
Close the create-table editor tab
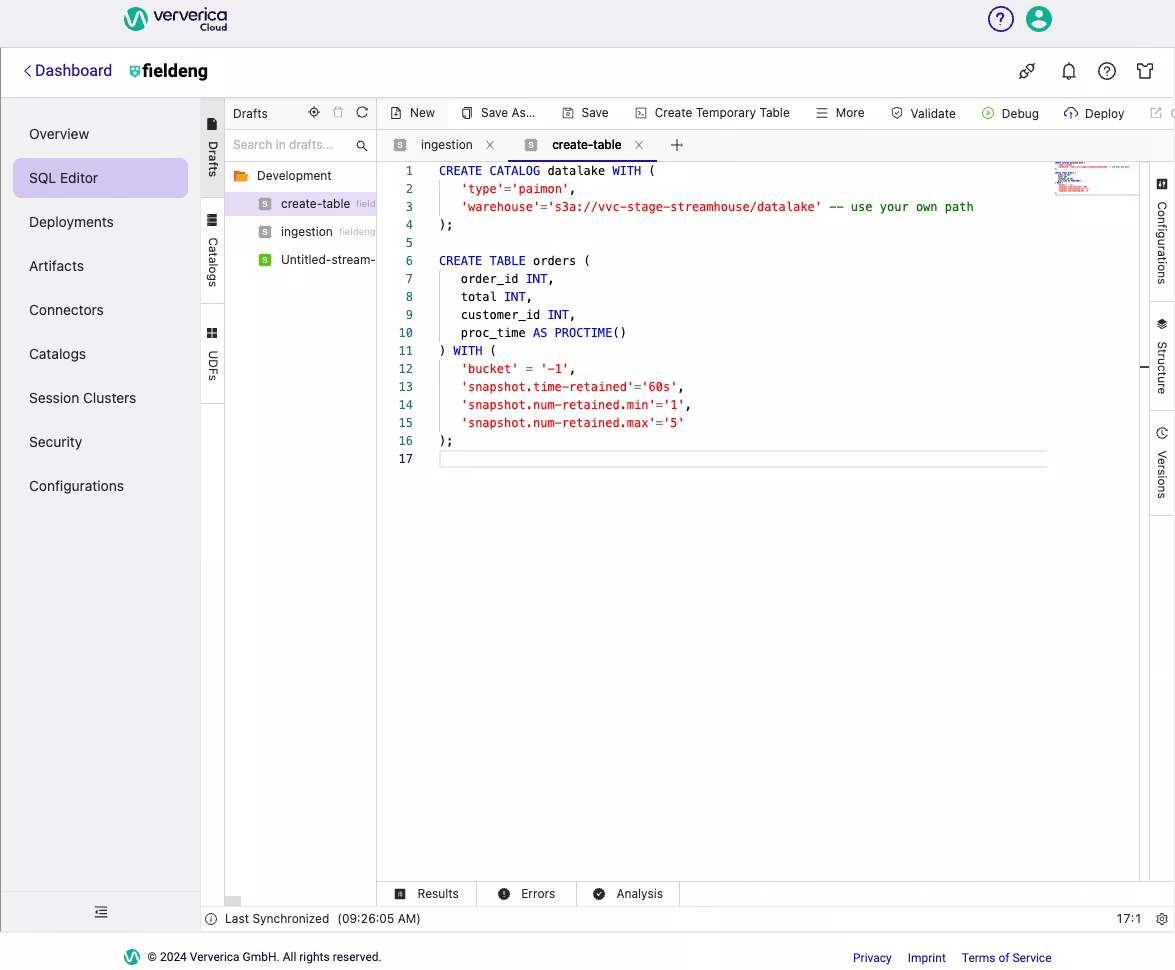639,145
